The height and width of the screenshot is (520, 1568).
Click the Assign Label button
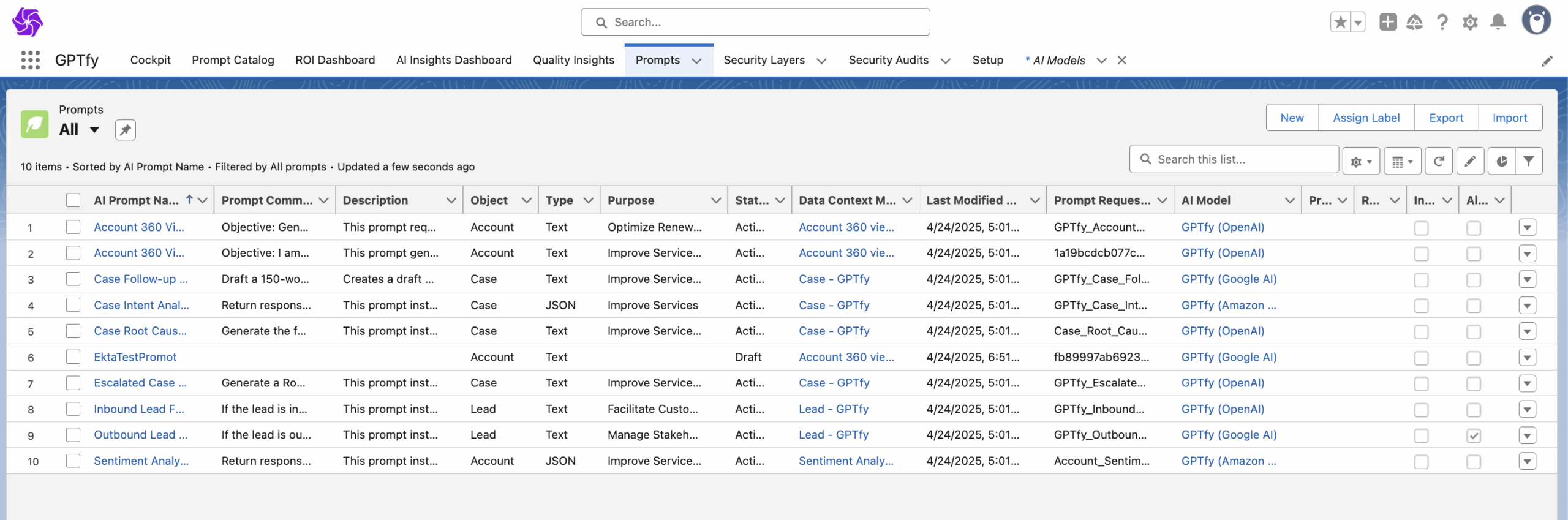click(1366, 118)
